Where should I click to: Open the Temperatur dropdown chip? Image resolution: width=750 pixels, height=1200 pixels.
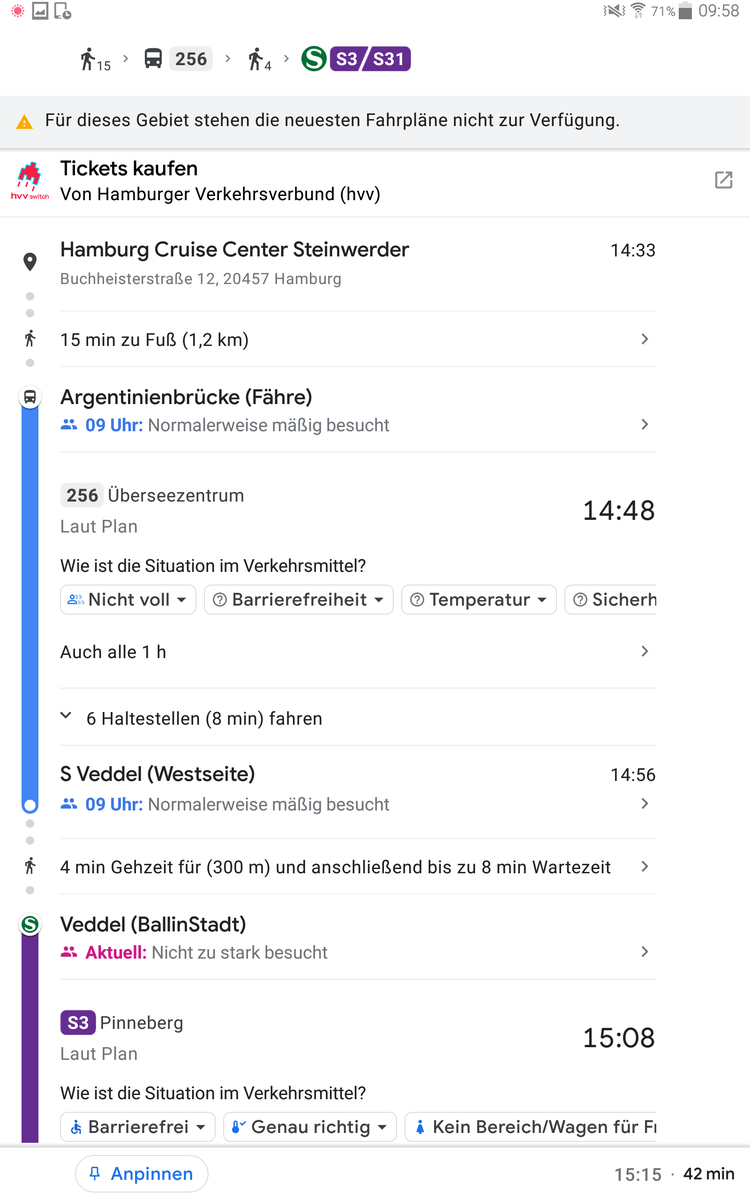point(479,600)
